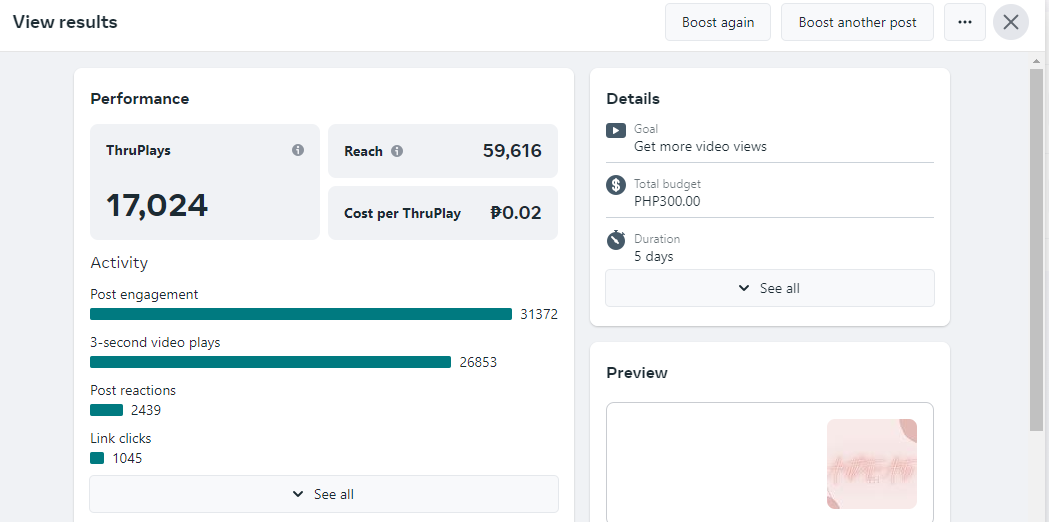Open the three-dot more options menu
This screenshot has height=522, width=1049.
pos(965,22)
